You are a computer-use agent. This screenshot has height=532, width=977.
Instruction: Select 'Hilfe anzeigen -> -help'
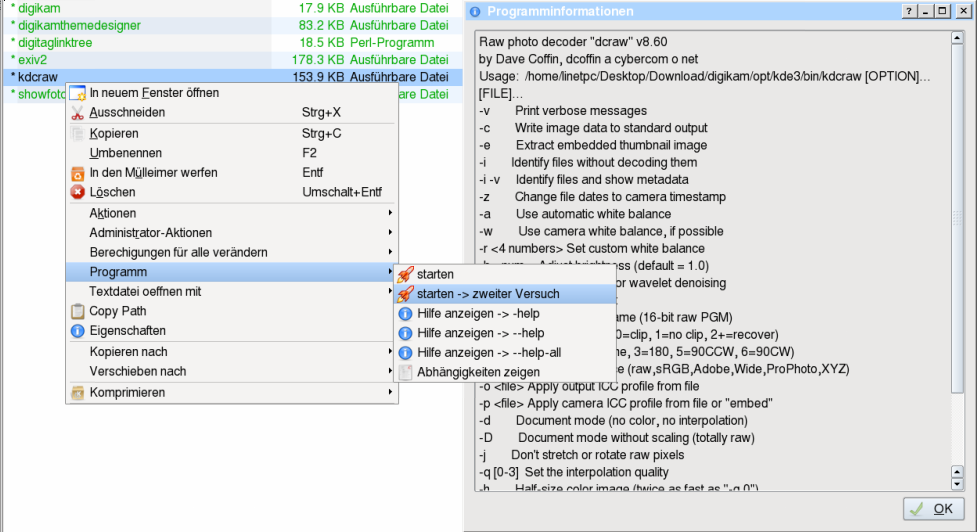point(505,313)
